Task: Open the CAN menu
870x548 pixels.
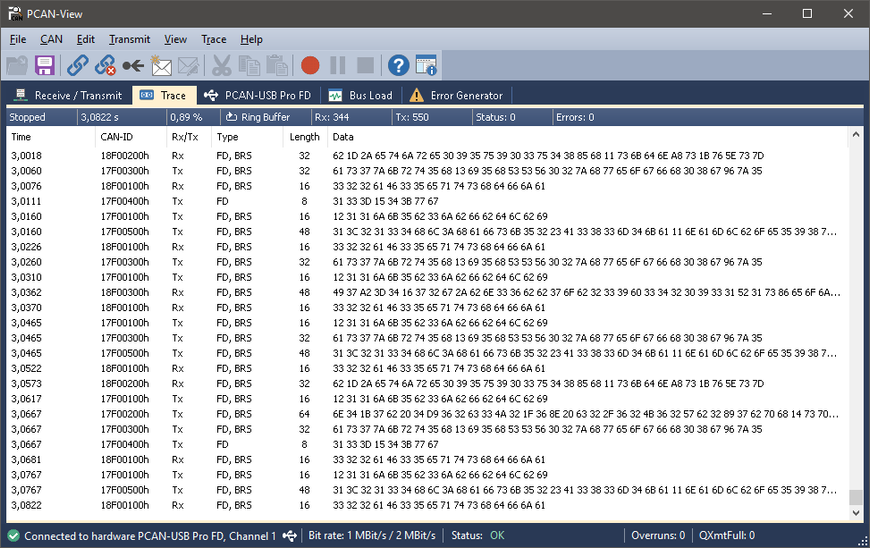Action: point(51,39)
